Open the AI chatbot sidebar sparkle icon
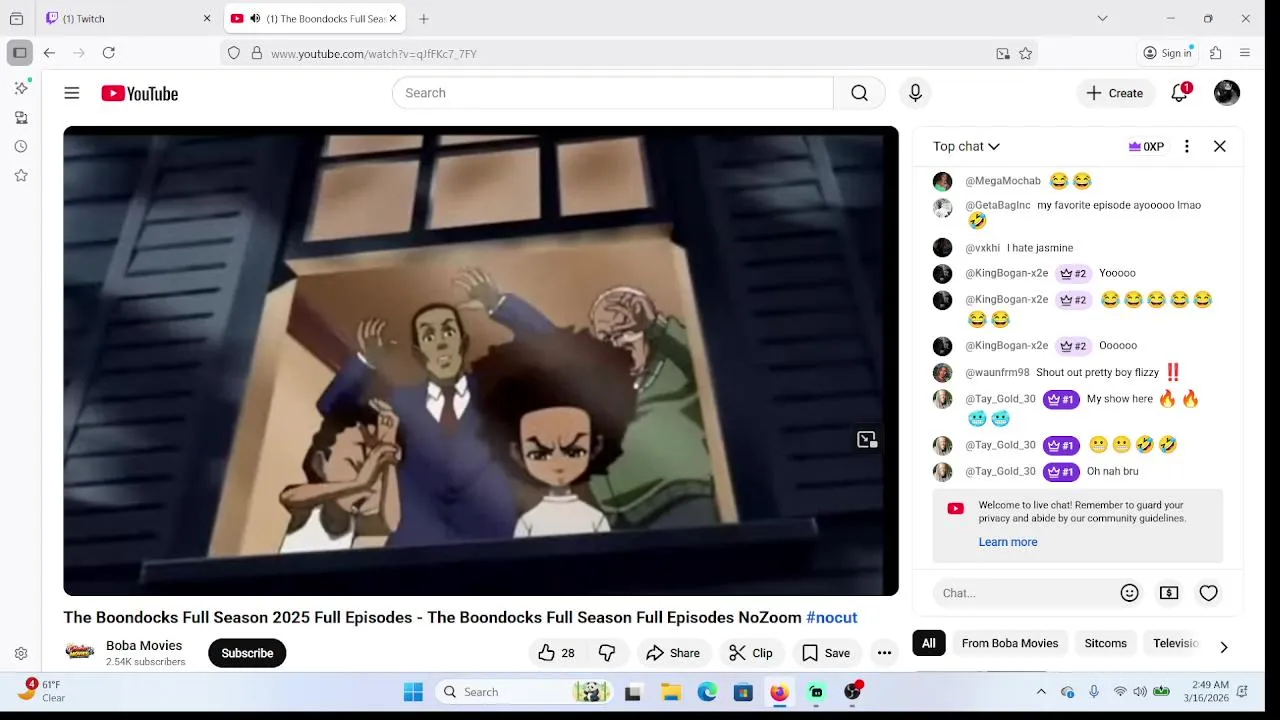Viewport: 1280px width, 720px height. coord(21,89)
